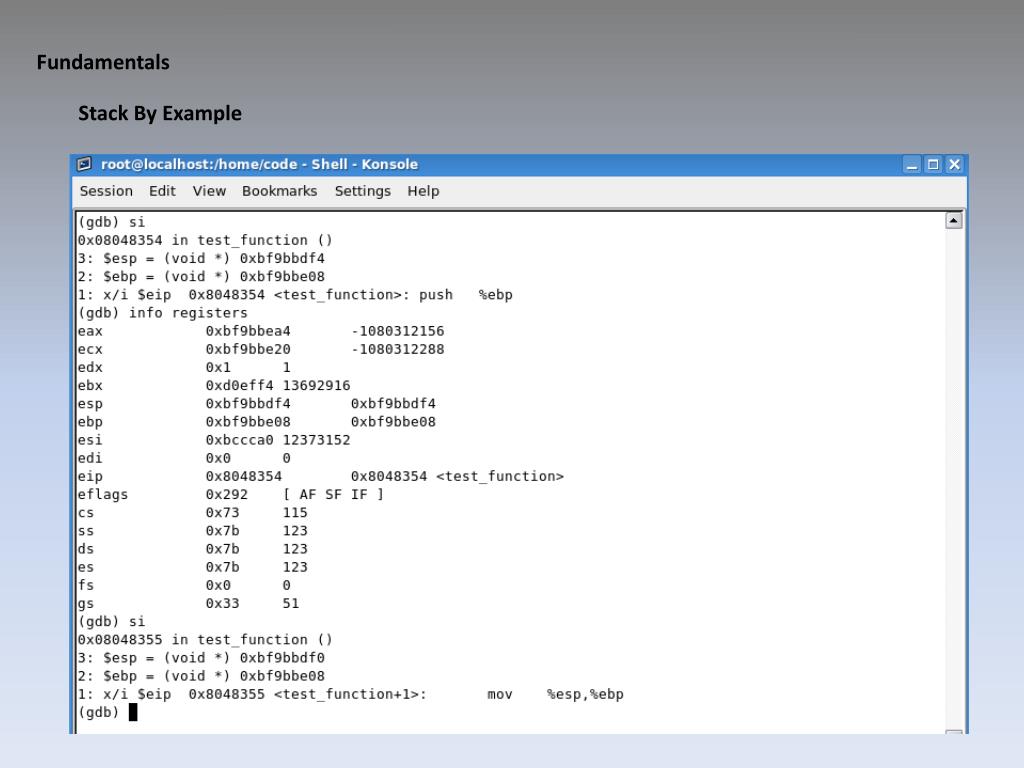The height and width of the screenshot is (768, 1024).
Task: Click the eax decimal -1080312156
Action: [x=398, y=331]
